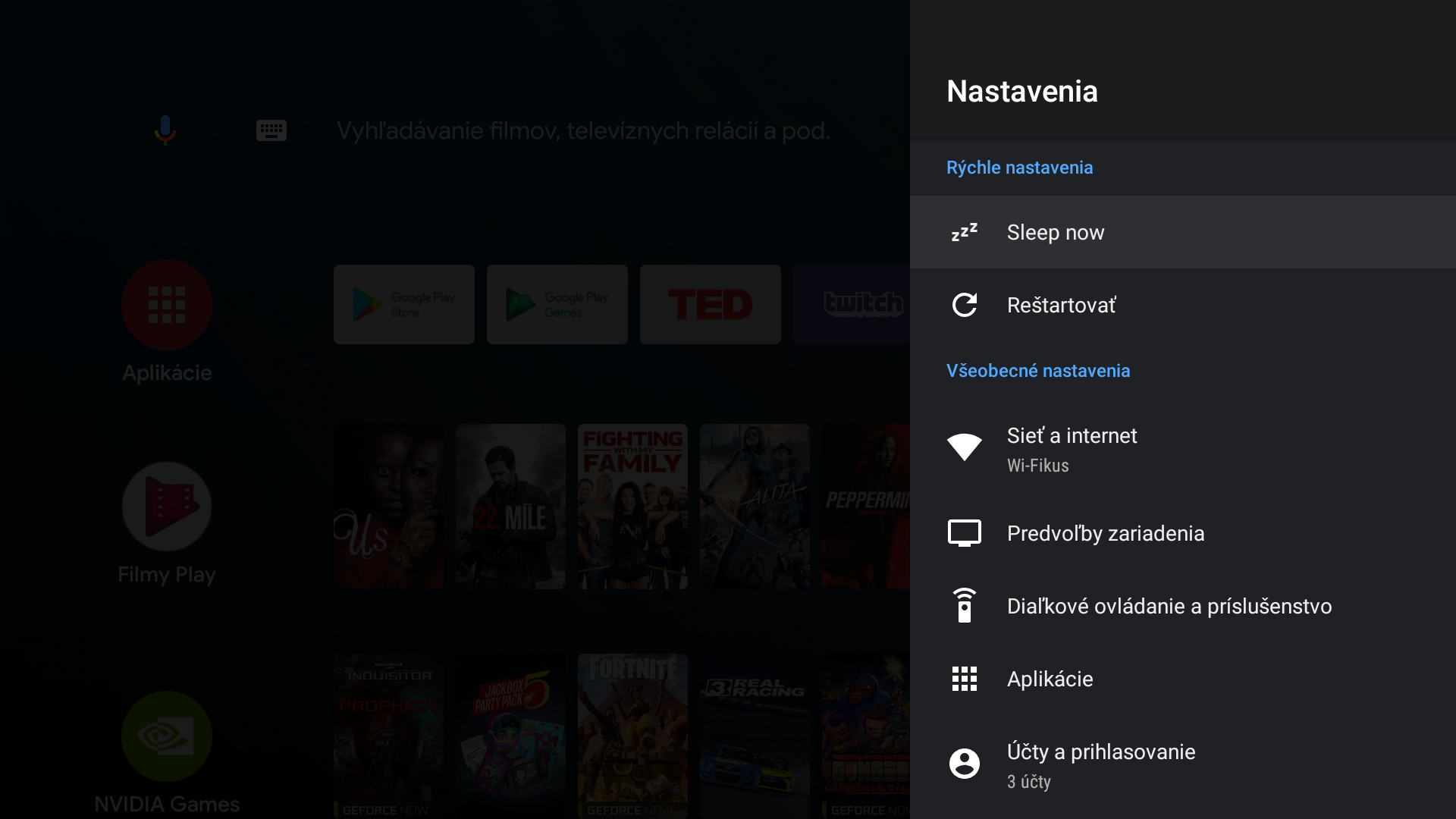Click the search field Vyhľadávanie filmov
The height and width of the screenshot is (819, 1456).
pyautogui.click(x=584, y=130)
